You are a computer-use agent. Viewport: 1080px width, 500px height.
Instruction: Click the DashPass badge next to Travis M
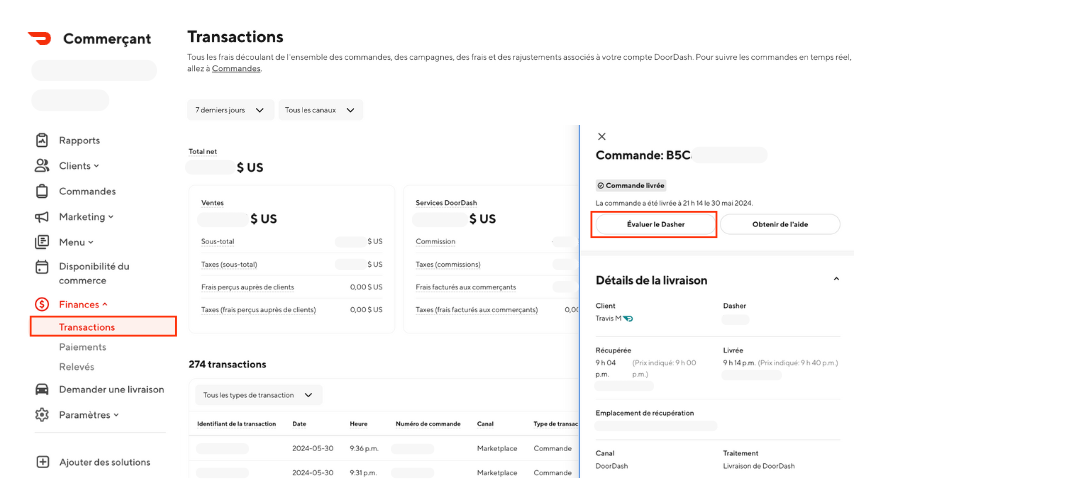coord(629,318)
